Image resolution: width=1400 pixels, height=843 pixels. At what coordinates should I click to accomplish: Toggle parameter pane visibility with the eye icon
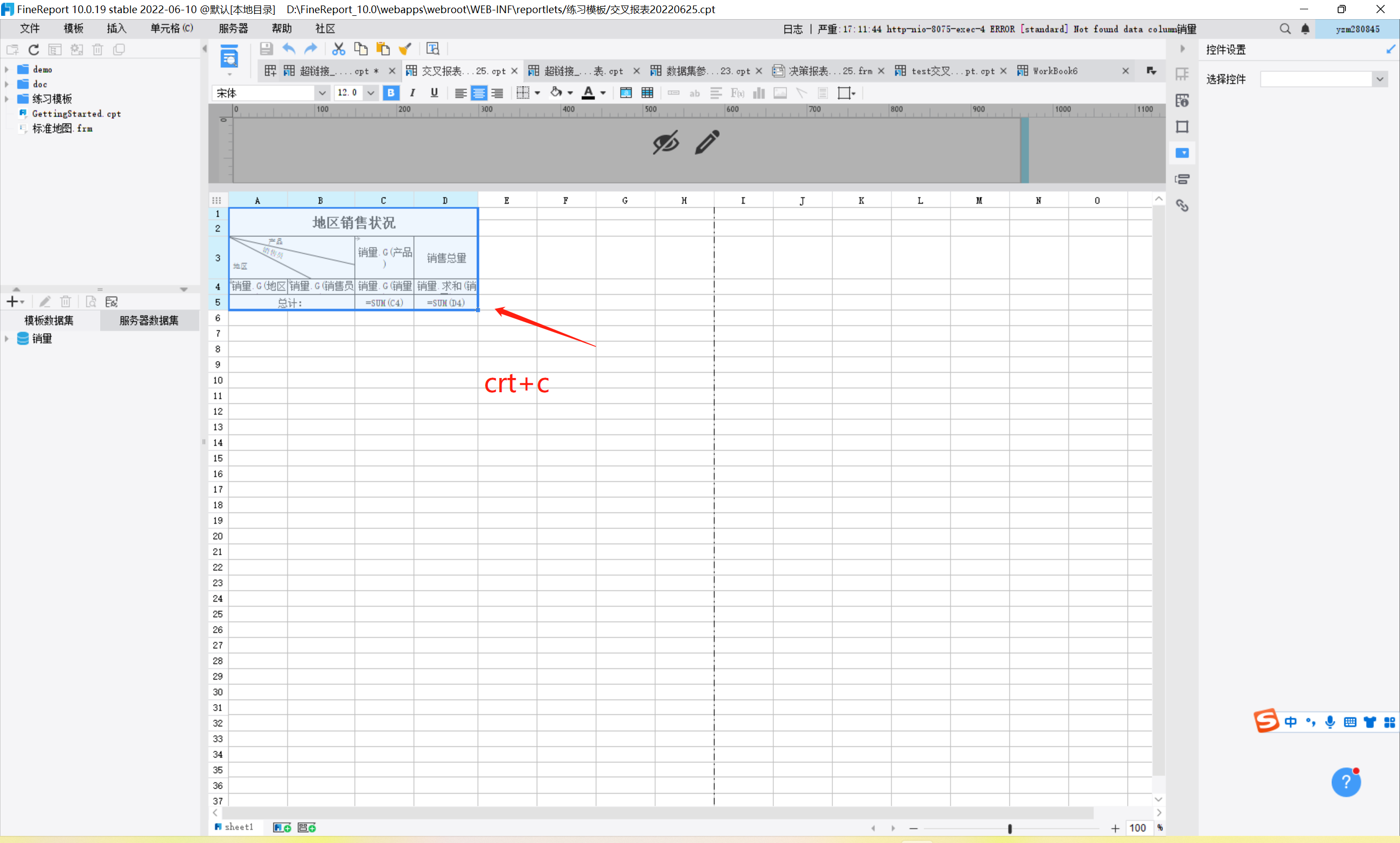coord(666,142)
